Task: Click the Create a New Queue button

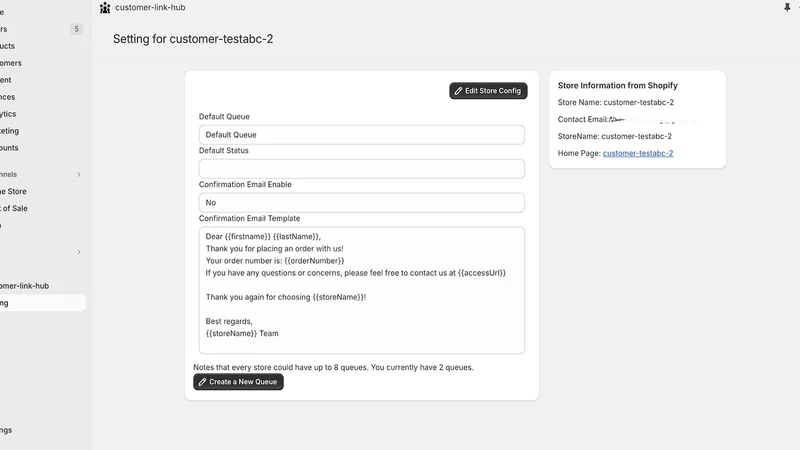Action: tap(238, 382)
